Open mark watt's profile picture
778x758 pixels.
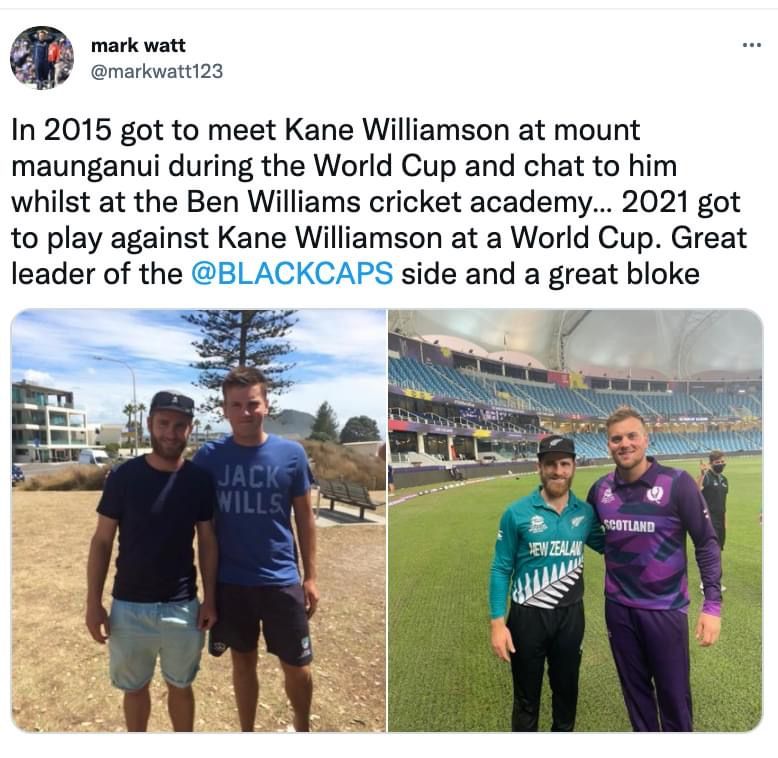point(42,58)
